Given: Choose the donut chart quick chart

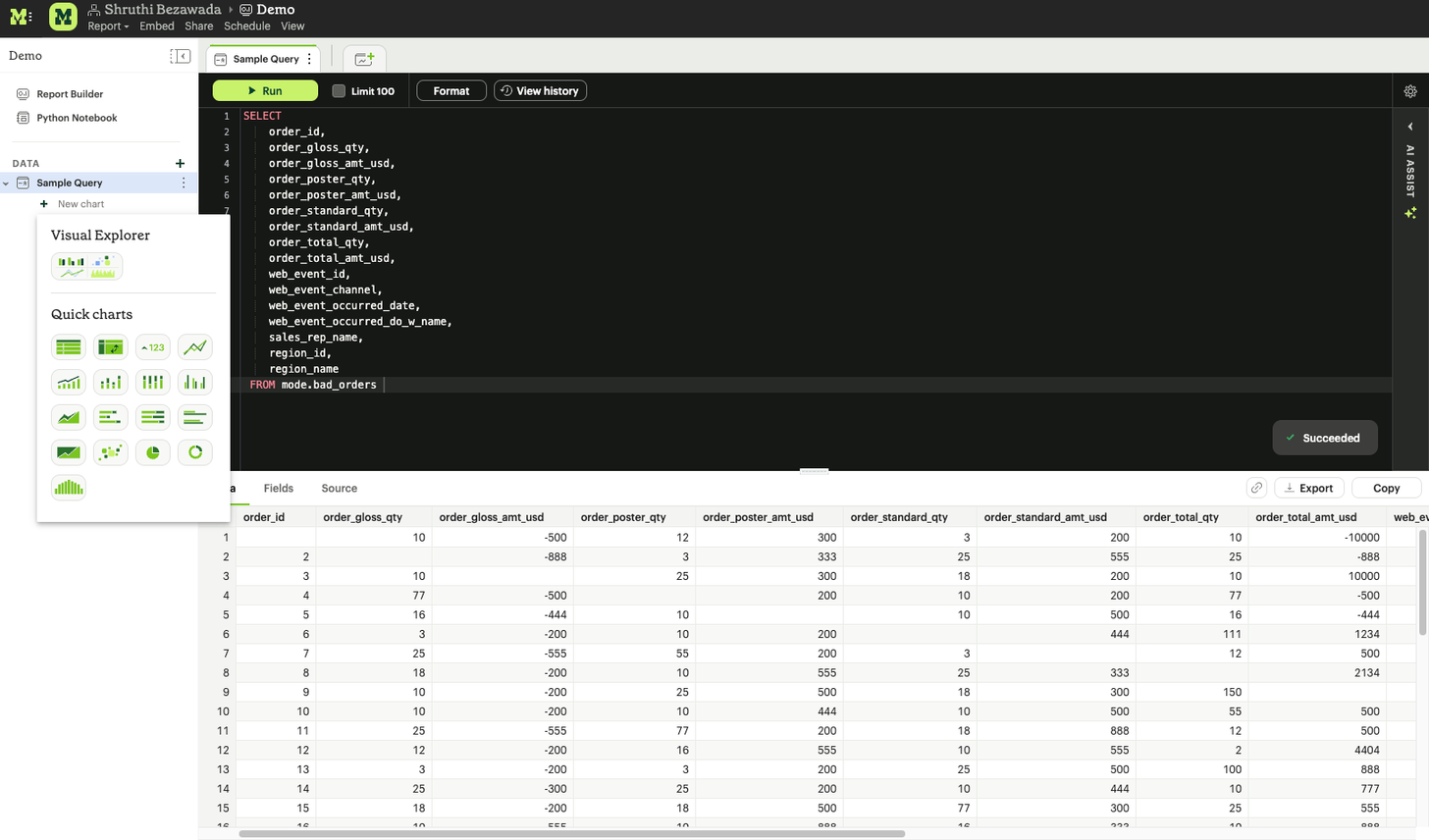Looking at the screenshot, I should coord(195,452).
